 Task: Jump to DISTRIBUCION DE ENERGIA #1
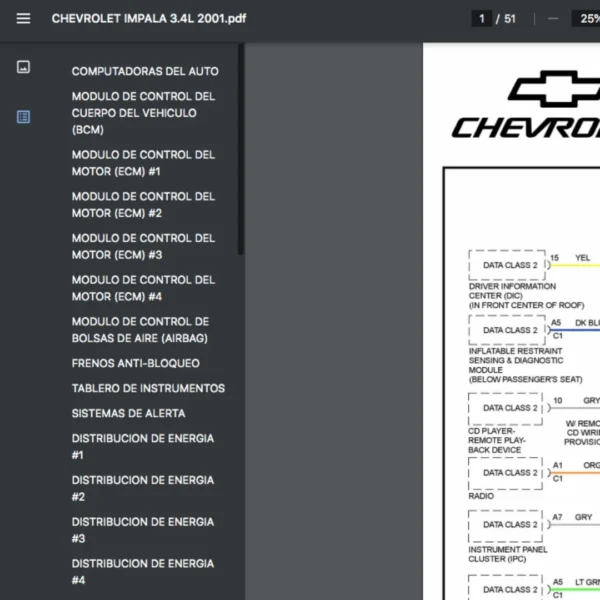[x=143, y=447]
